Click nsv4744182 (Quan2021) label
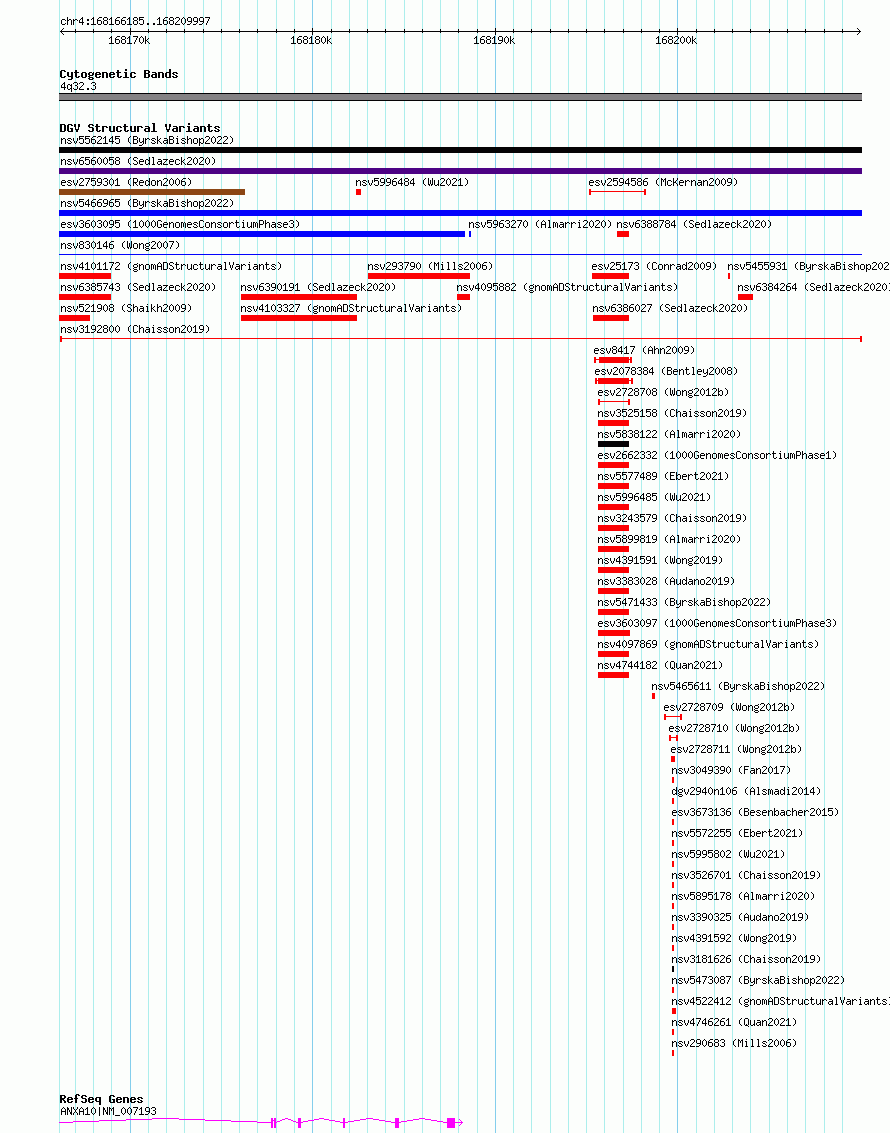Image resolution: width=890 pixels, height=1133 pixels. click(660, 664)
